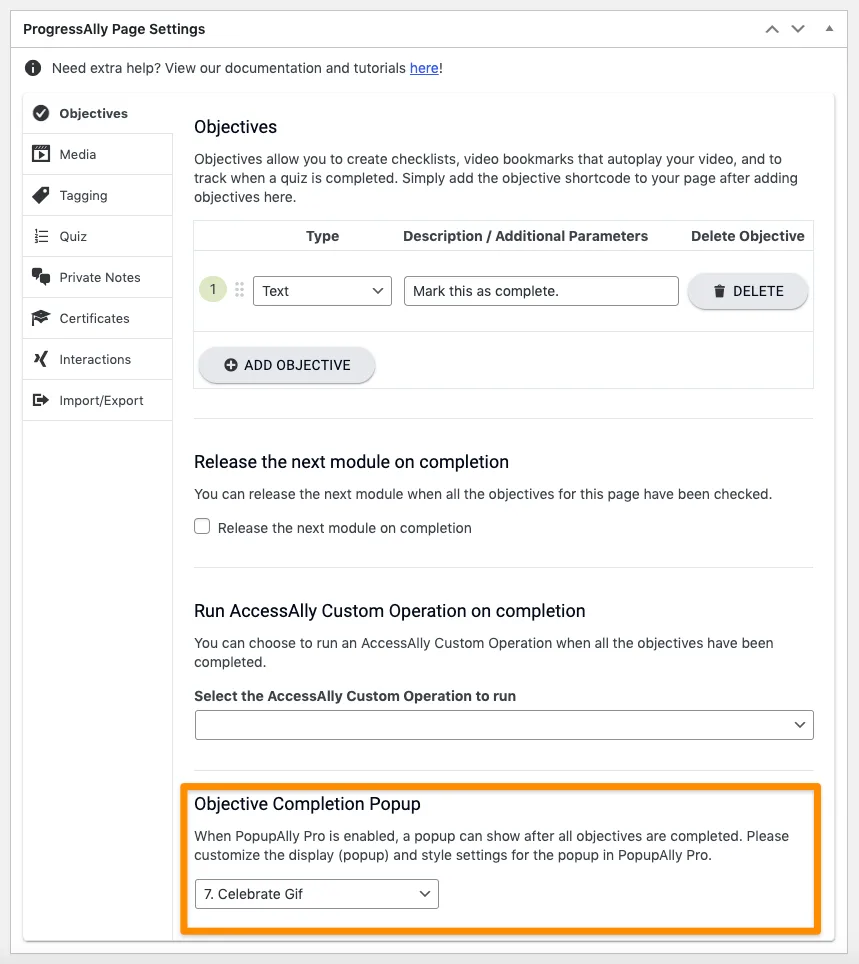This screenshot has height=964, width=859.
Task: Open the documentation 'here' link
Action: 424,68
